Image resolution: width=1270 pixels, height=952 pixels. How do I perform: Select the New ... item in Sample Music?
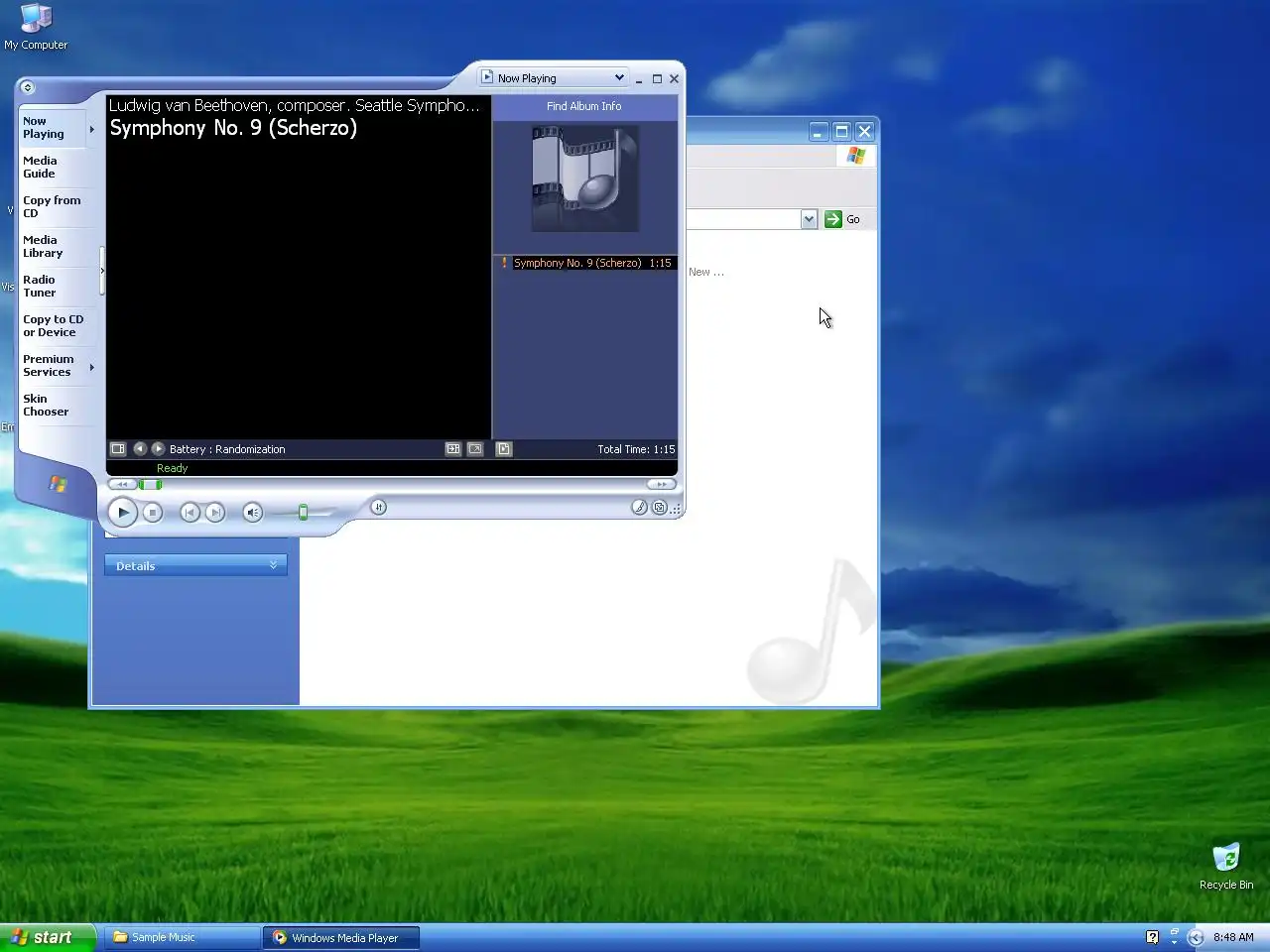tap(706, 272)
